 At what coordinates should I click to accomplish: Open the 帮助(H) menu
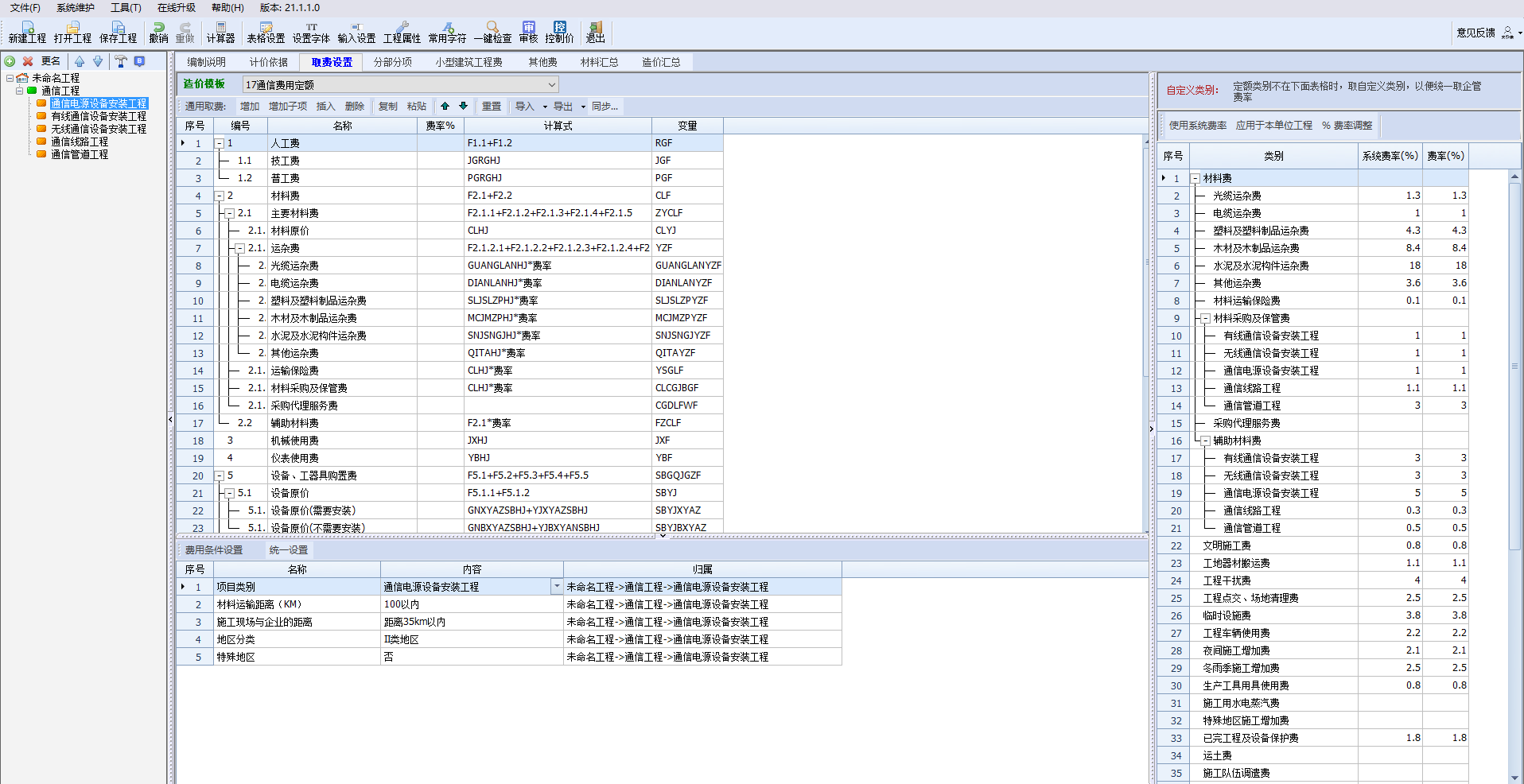tap(227, 8)
